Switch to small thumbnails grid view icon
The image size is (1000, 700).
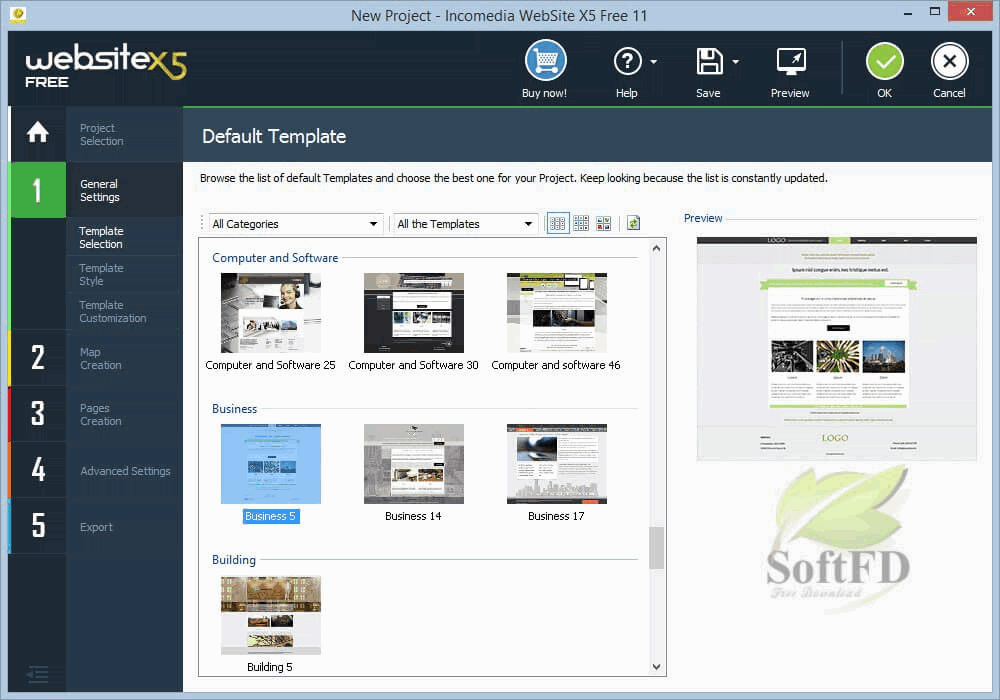[581, 223]
